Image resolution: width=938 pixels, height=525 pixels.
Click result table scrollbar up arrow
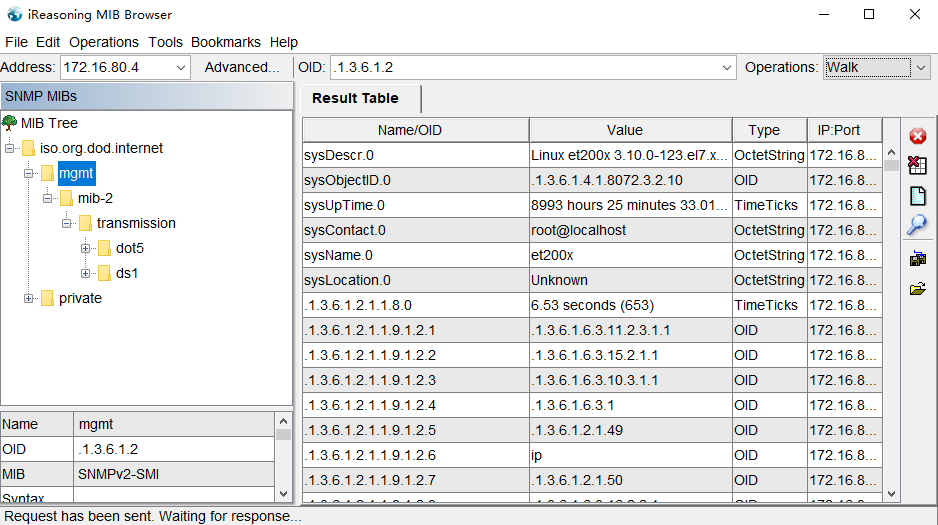891,152
